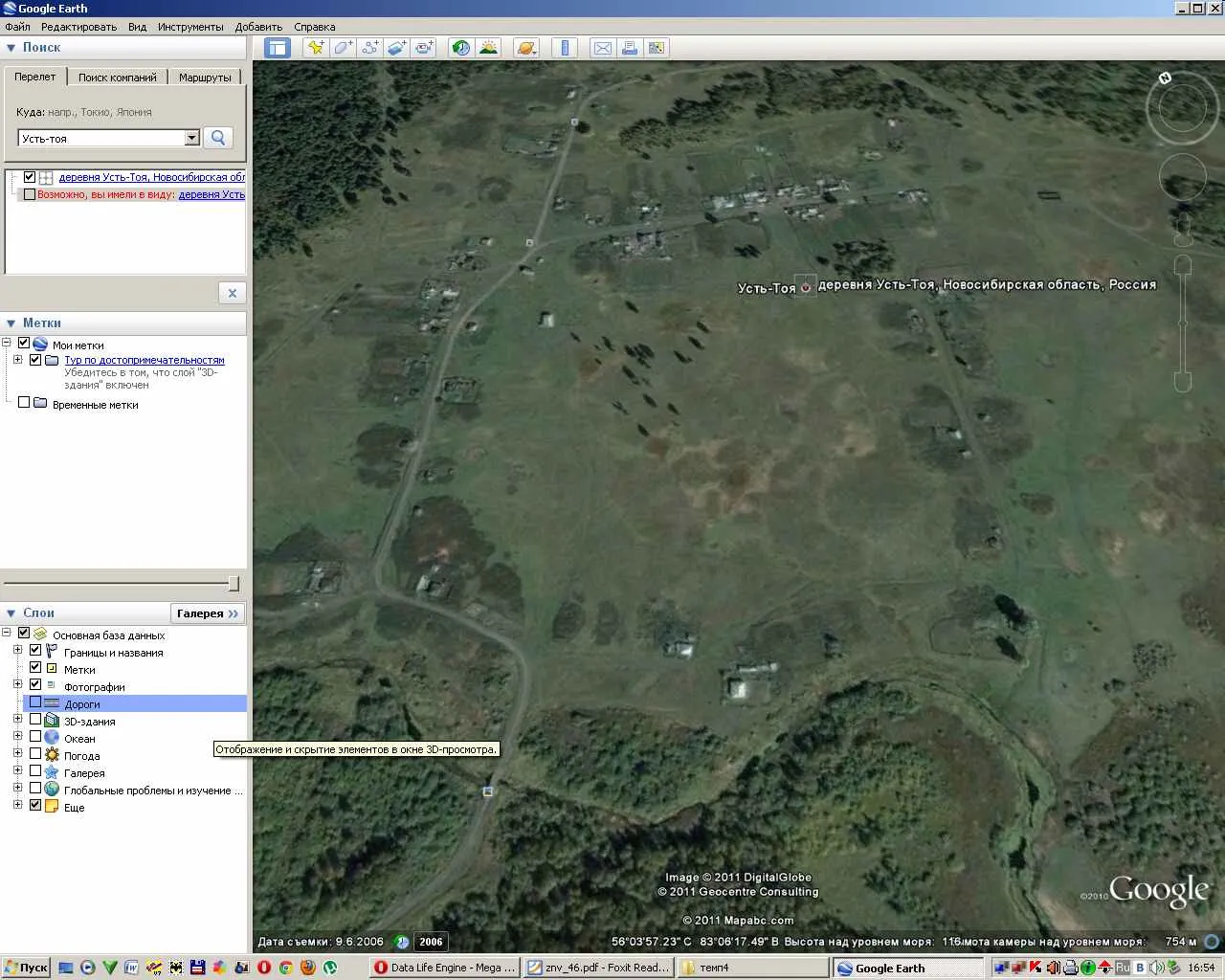
Task: Enable the Дороги layer checkbox
Action: [35, 703]
